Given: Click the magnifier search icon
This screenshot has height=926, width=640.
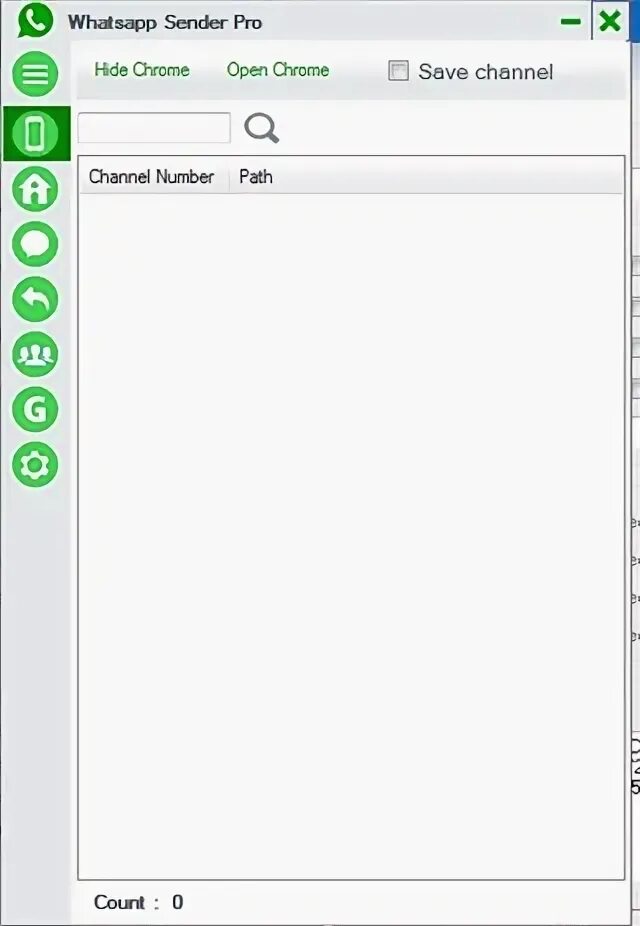Looking at the screenshot, I should (x=262, y=128).
